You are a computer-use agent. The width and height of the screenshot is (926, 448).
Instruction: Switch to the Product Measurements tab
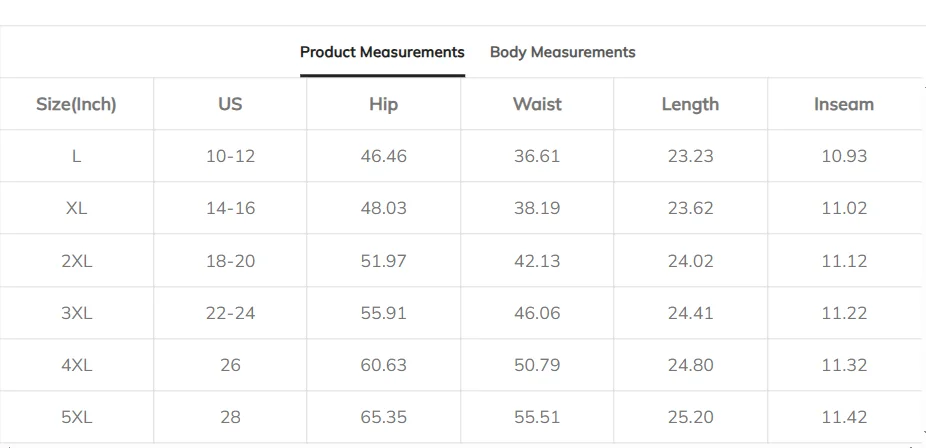click(x=382, y=52)
